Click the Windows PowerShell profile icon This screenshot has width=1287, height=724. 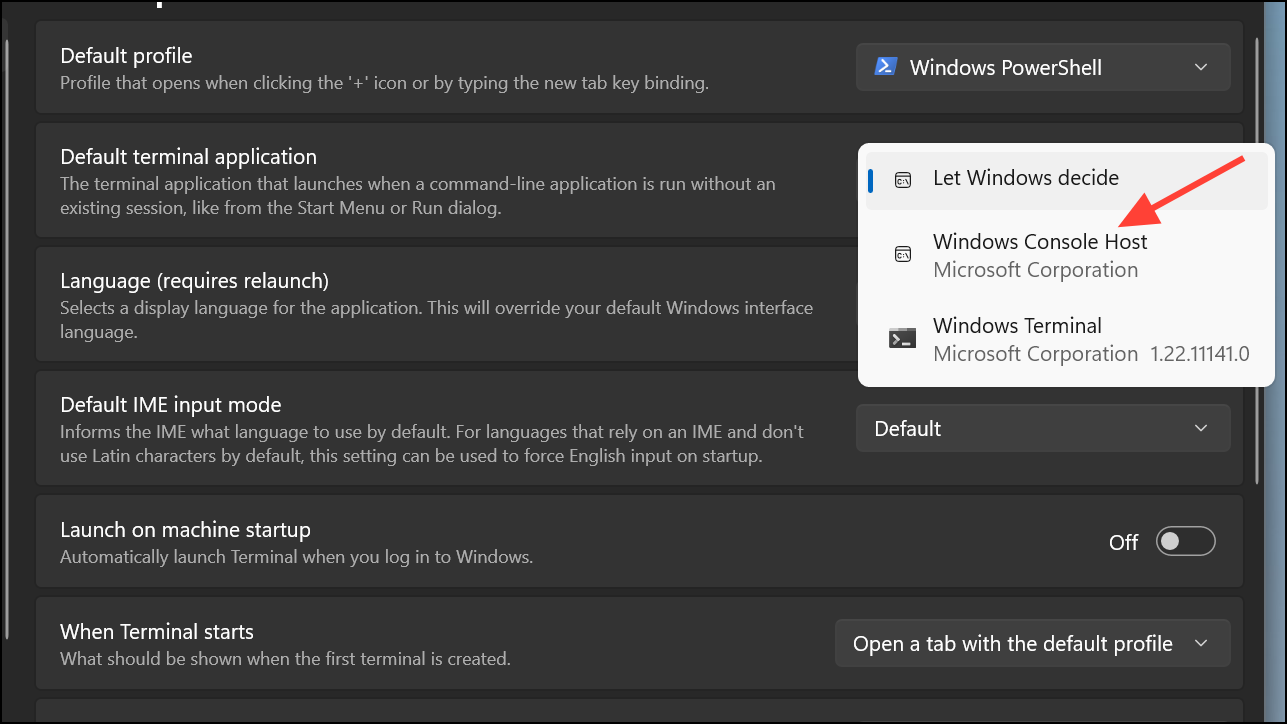886,66
